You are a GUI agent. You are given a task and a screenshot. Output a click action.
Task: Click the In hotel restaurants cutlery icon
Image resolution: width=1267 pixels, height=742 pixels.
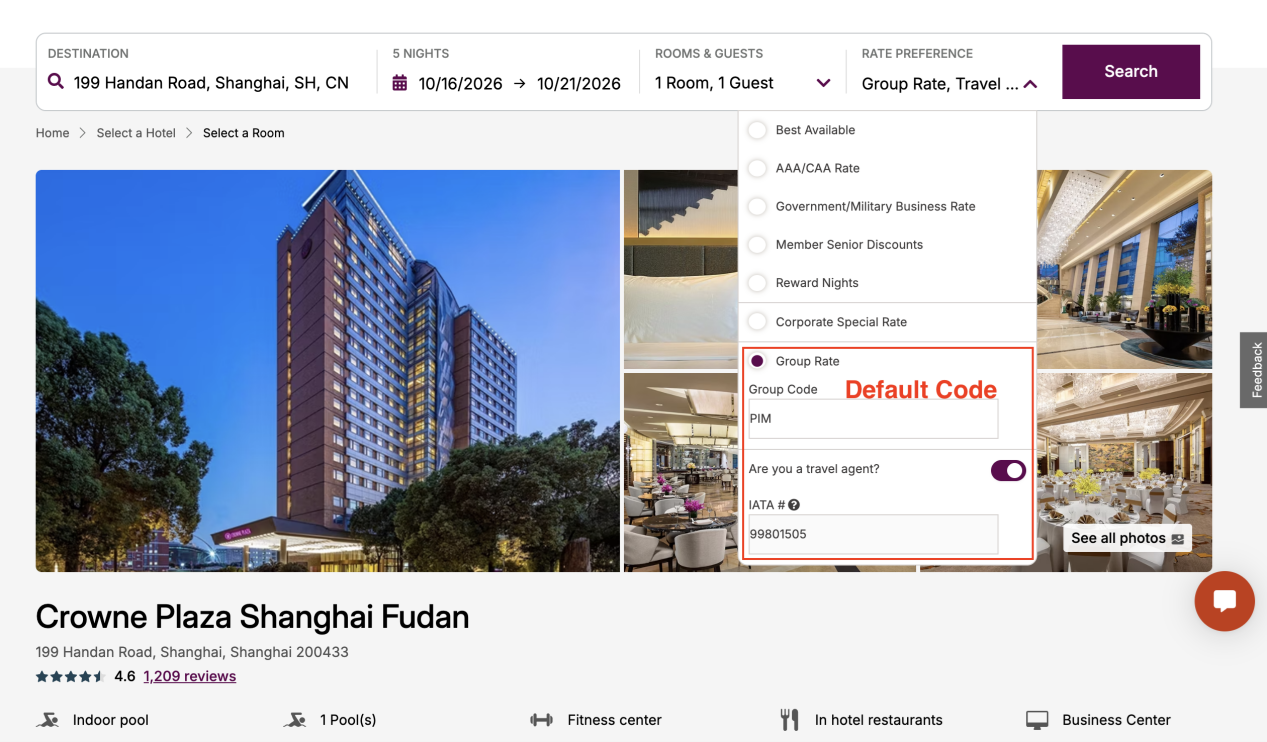click(x=789, y=720)
